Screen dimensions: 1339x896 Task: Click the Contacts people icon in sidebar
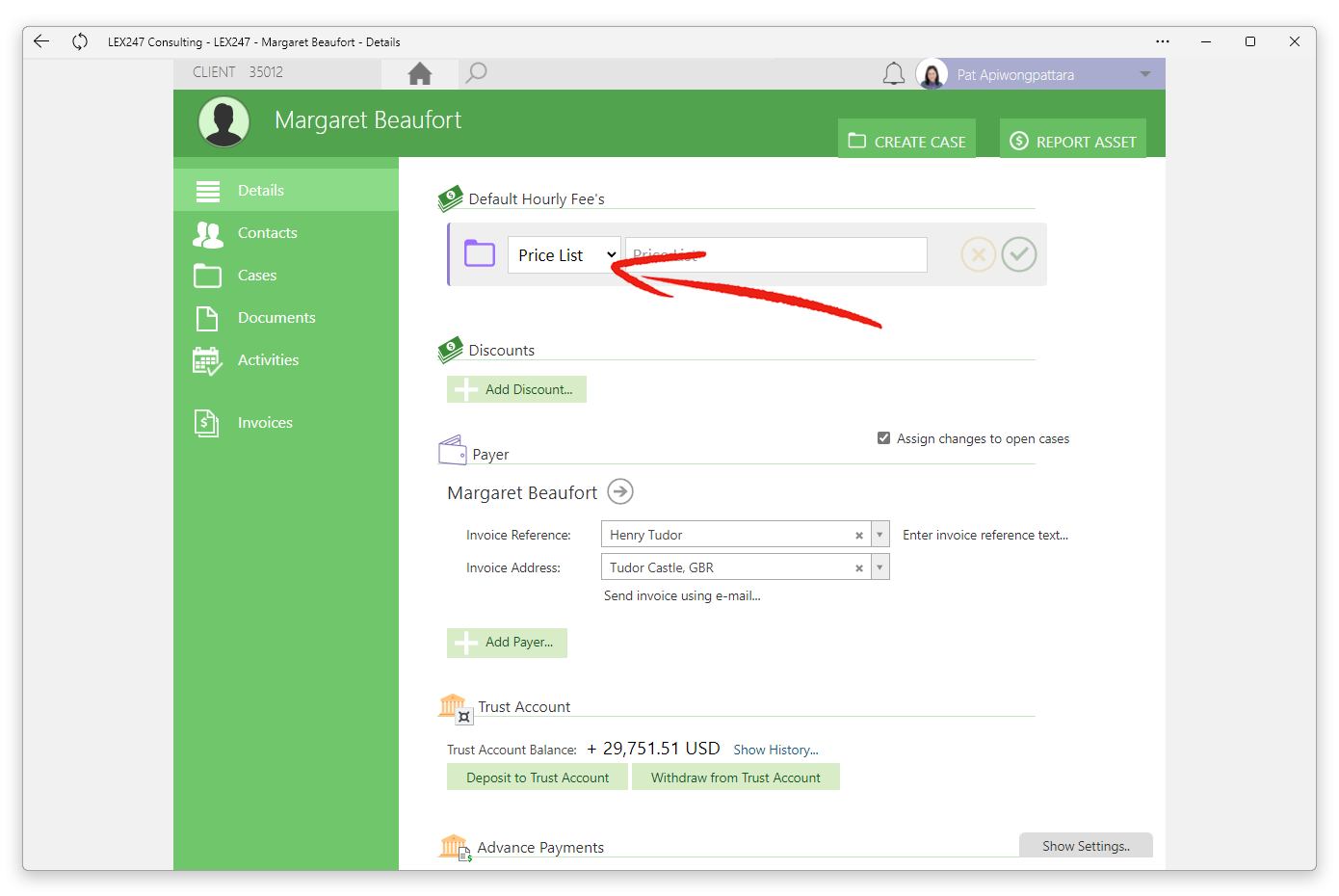click(207, 233)
